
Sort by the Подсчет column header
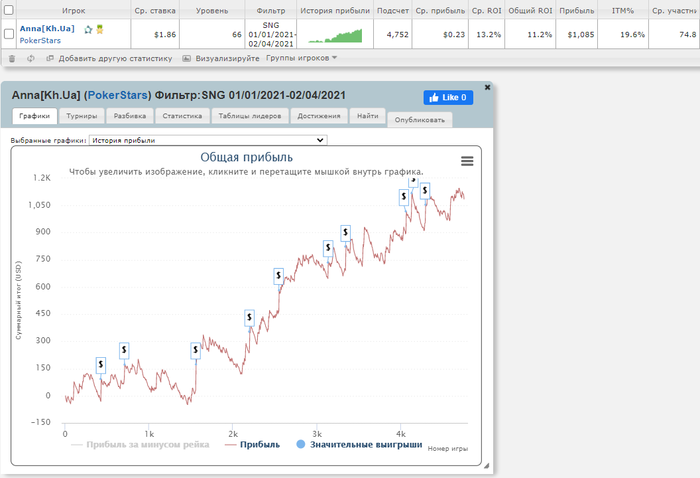pos(393,10)
